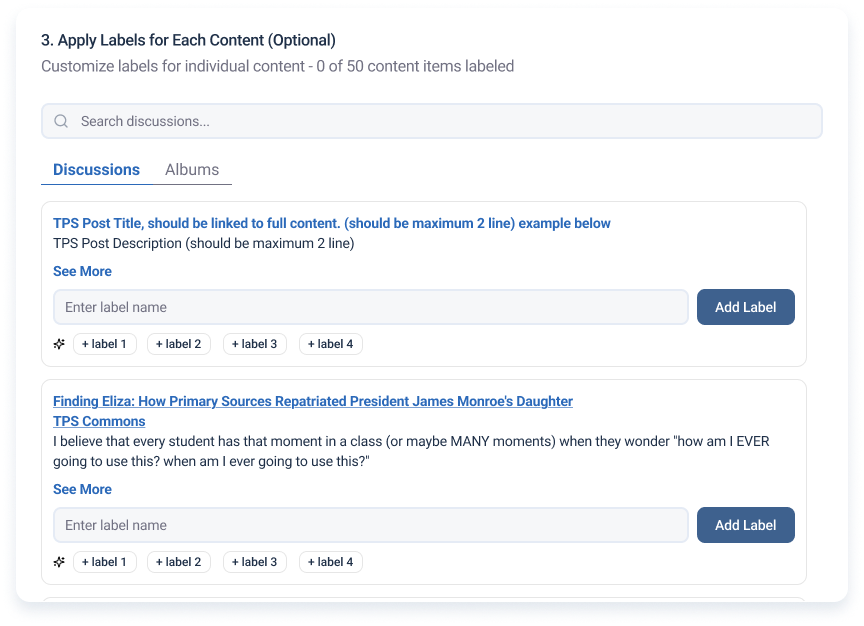Add suggested label 2 to Finding Eliza
The image size is (864, 626).
[x=179, y=562]
